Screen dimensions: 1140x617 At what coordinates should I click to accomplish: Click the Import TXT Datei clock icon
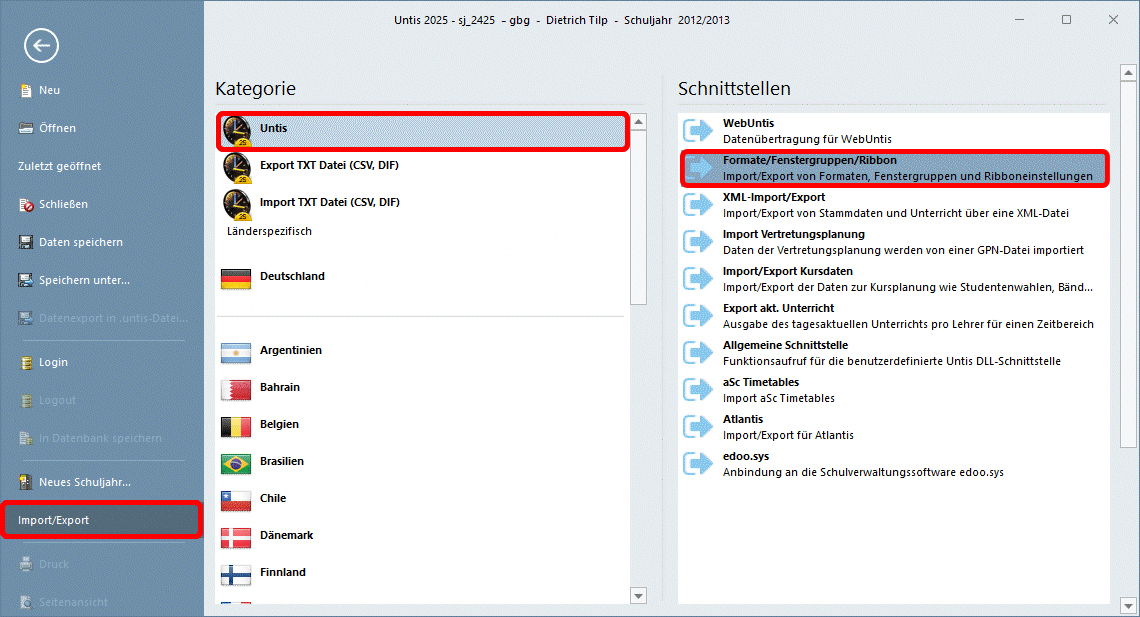pyautogui.click(x=236, y=204)
